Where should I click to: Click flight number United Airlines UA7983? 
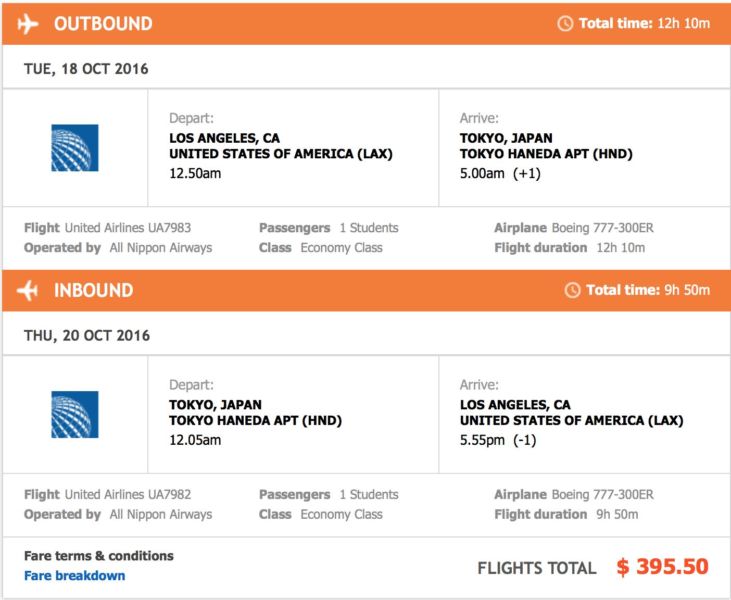(x=128, y=228)
